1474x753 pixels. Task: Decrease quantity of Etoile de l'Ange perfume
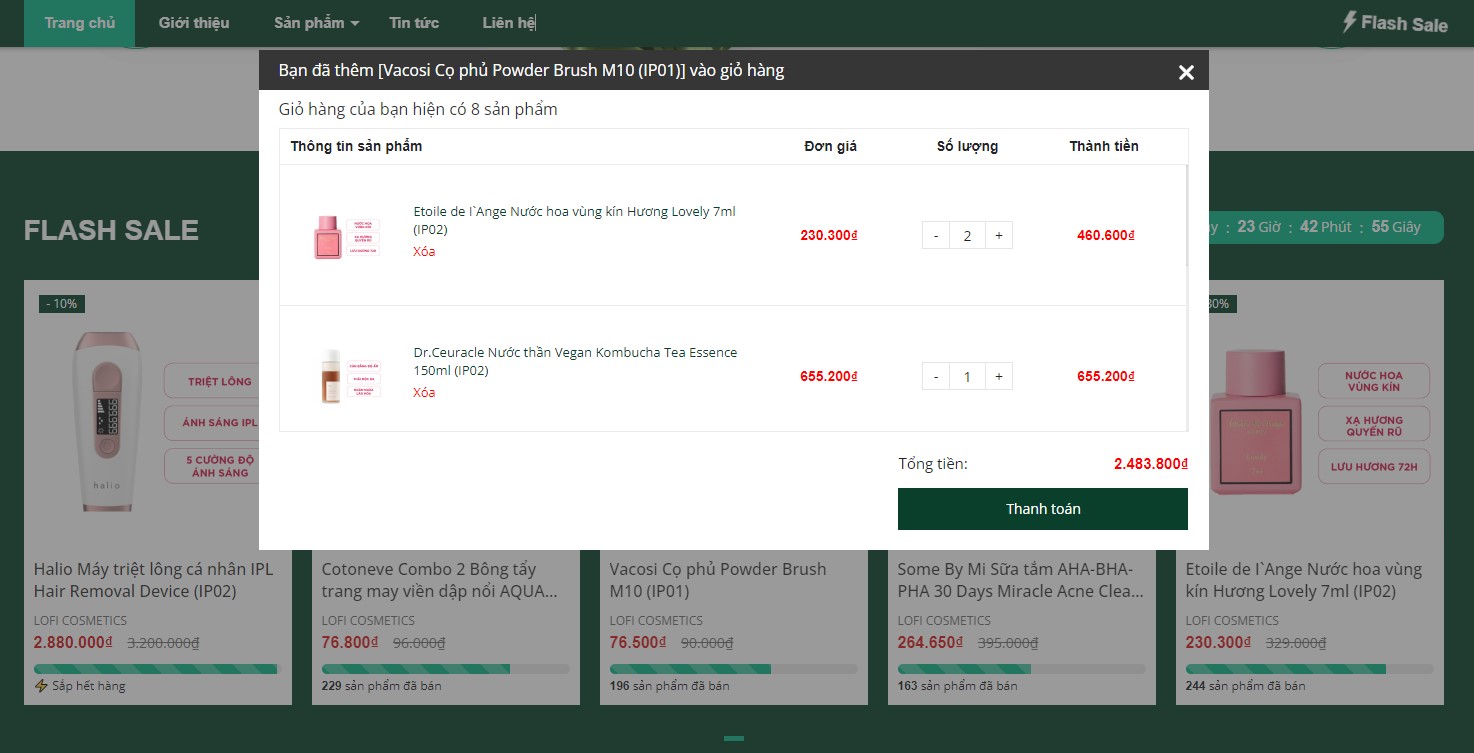[x=936, y=236]
